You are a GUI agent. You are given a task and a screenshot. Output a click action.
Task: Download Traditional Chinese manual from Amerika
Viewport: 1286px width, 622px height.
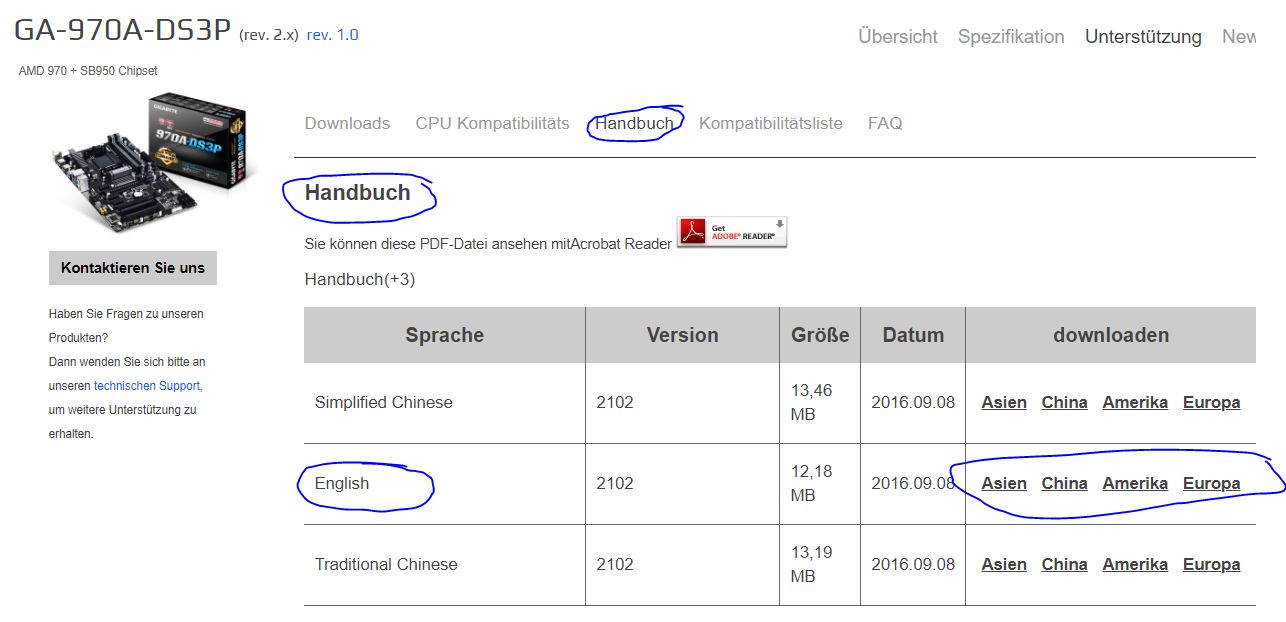click(x=1135, y=564)
